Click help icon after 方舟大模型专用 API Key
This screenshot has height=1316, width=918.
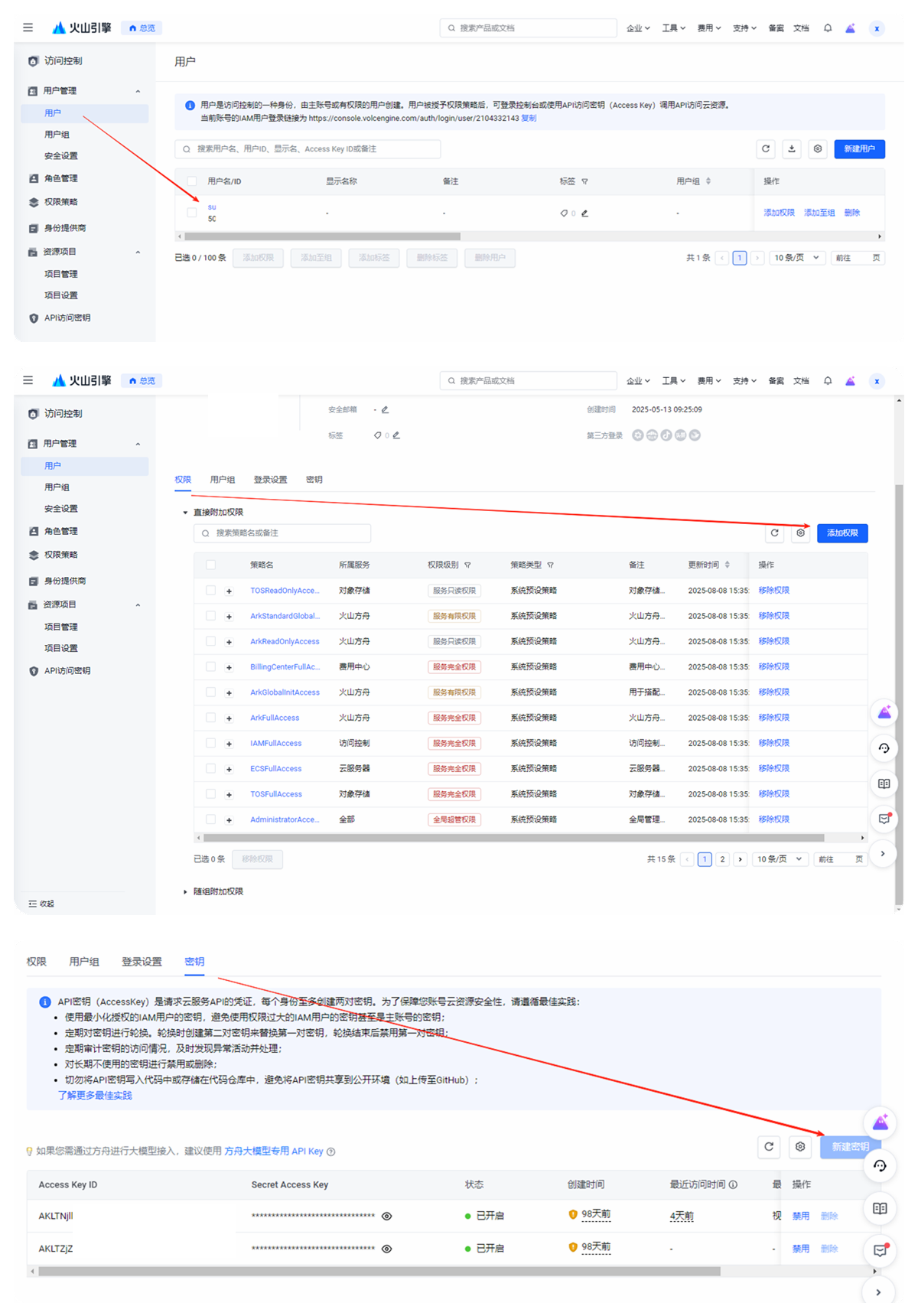click(x=330, y=1151)
